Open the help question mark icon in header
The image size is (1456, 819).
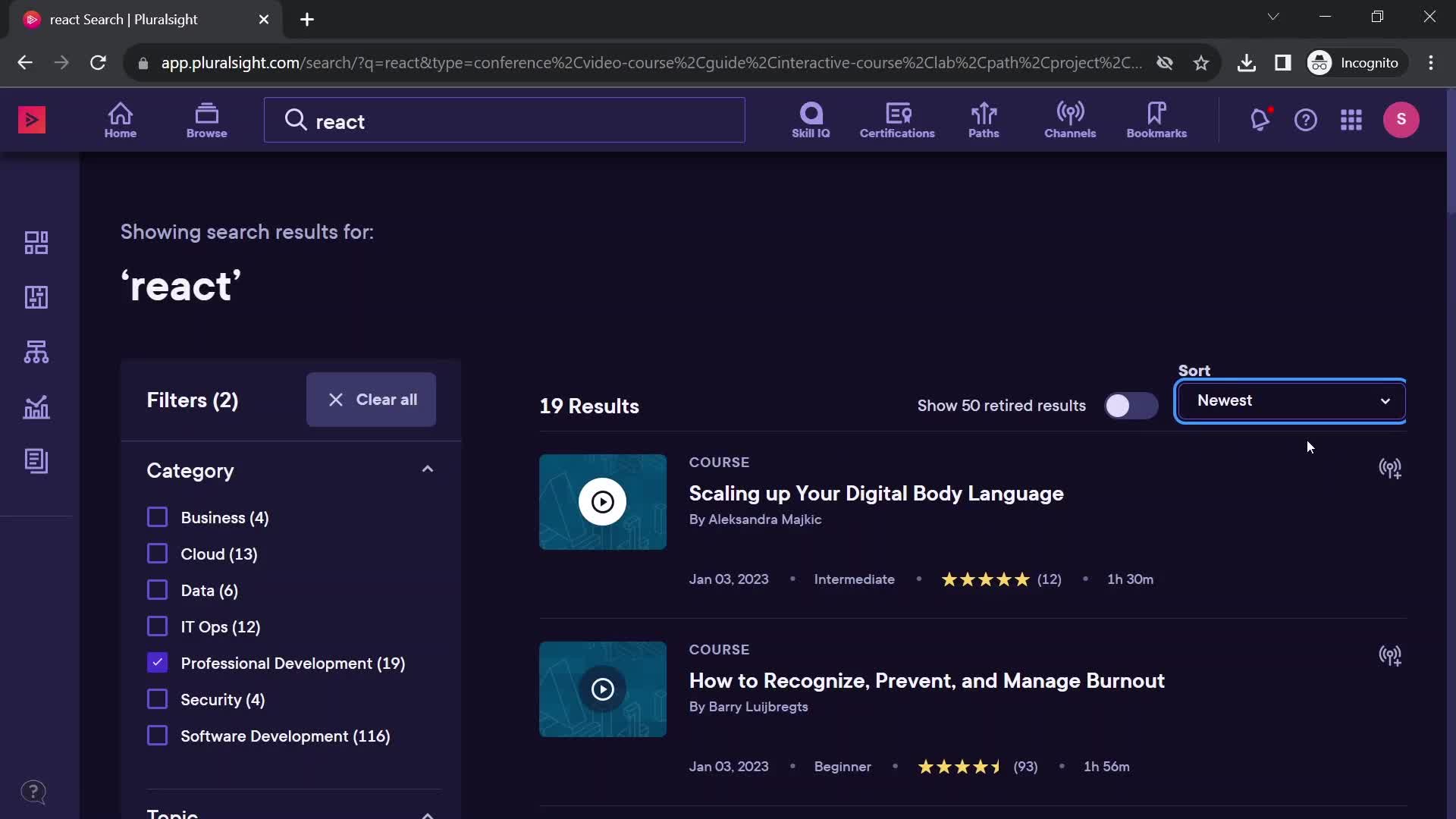click(x=1306, y=120)
